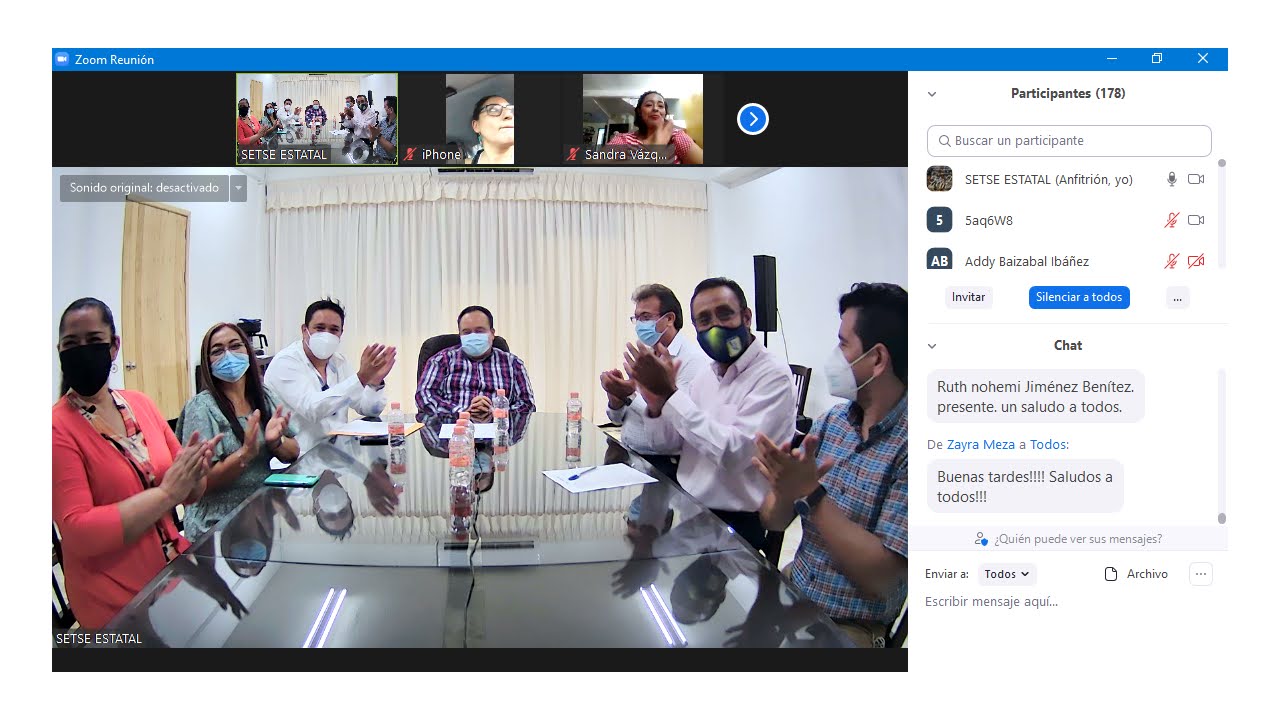Click the muted mic icon on iPhone thumbnail
This screenshot has width=1280, height=720.
point(410,154)
